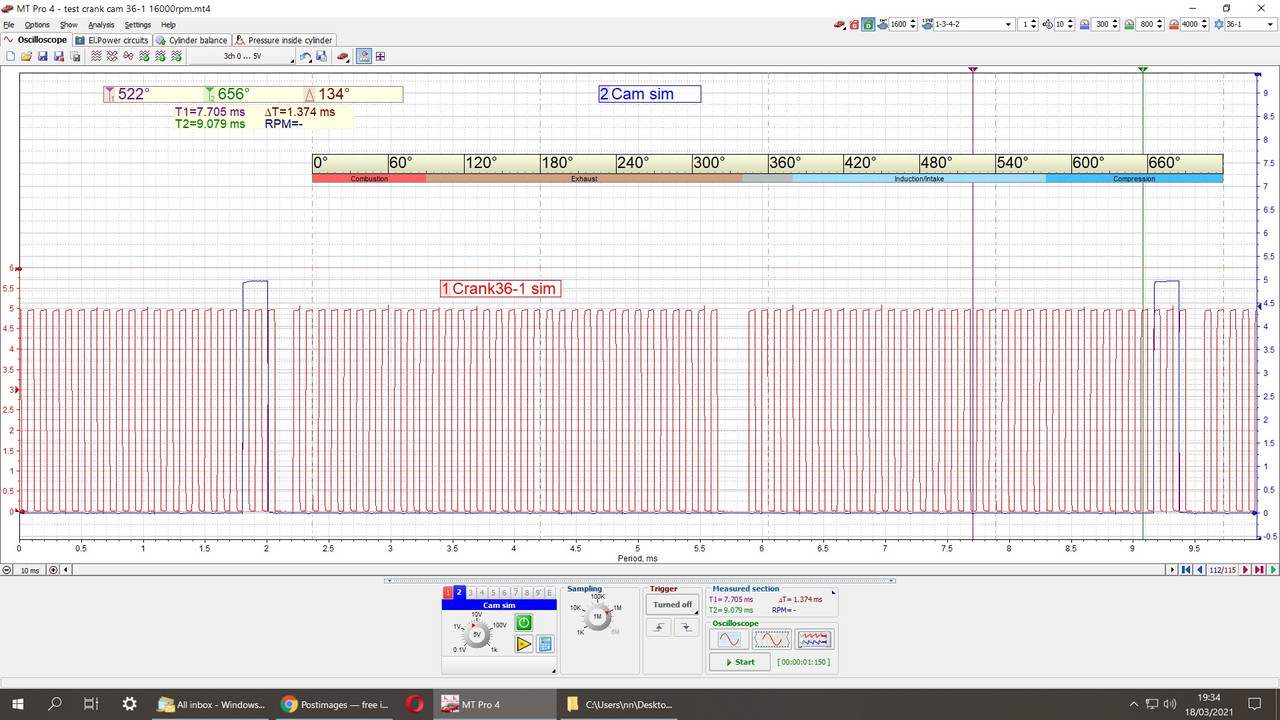
Task: Select the single sine wave oscilloscope mode icon
Action: pyautogui.click(x=728, y=639)
